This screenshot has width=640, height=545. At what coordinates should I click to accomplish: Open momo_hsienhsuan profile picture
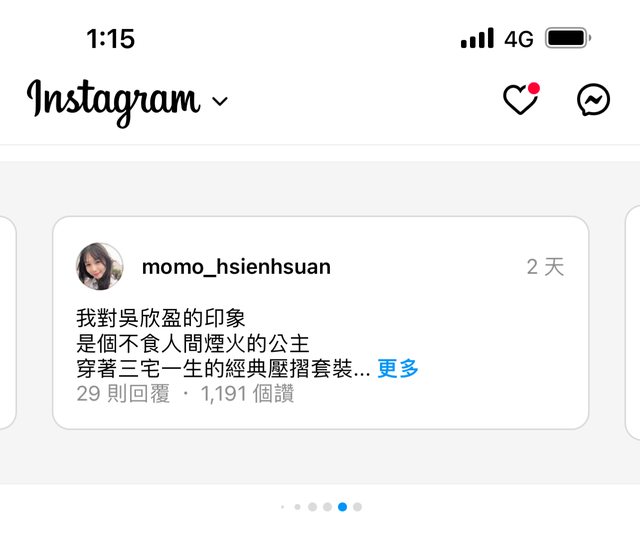pos(100,267)
